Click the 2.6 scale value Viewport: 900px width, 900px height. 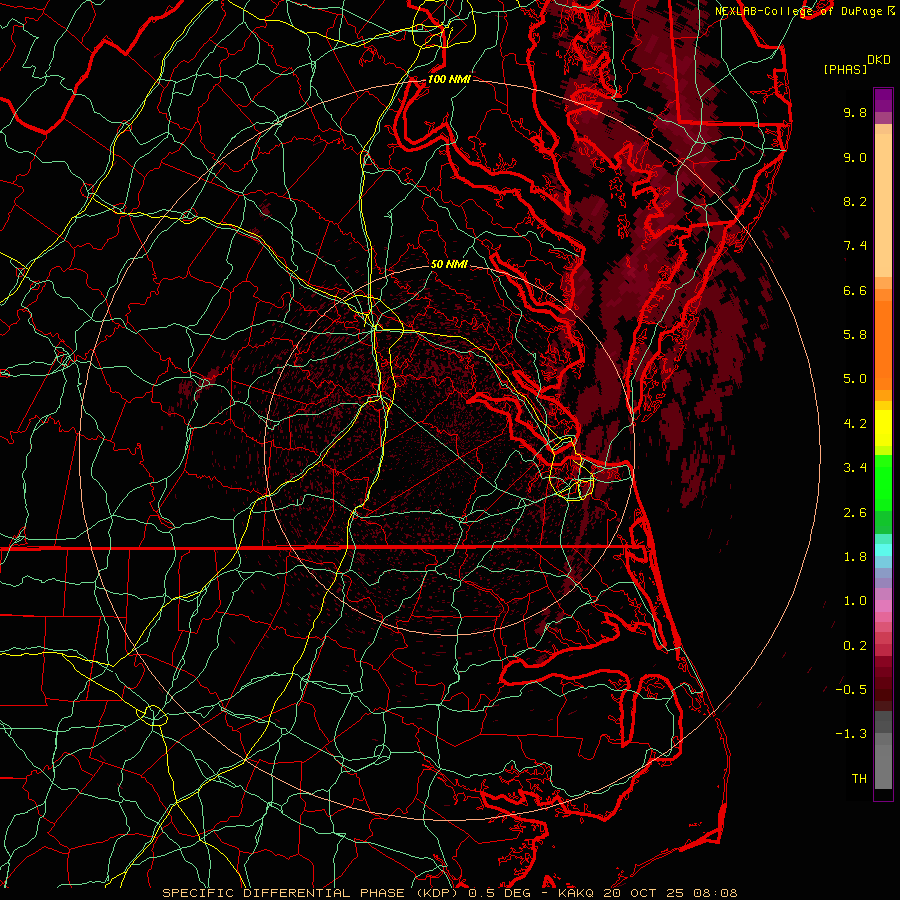pos(855,513)
